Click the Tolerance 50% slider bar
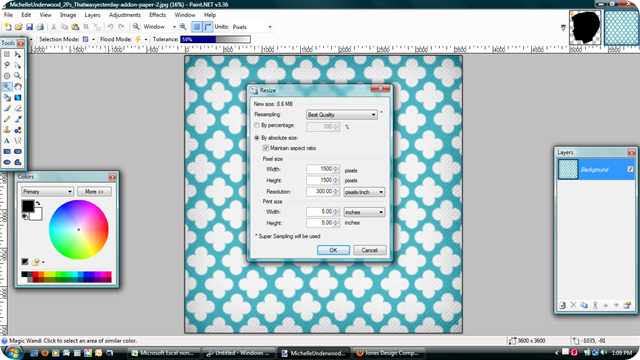 pos(216,40)
